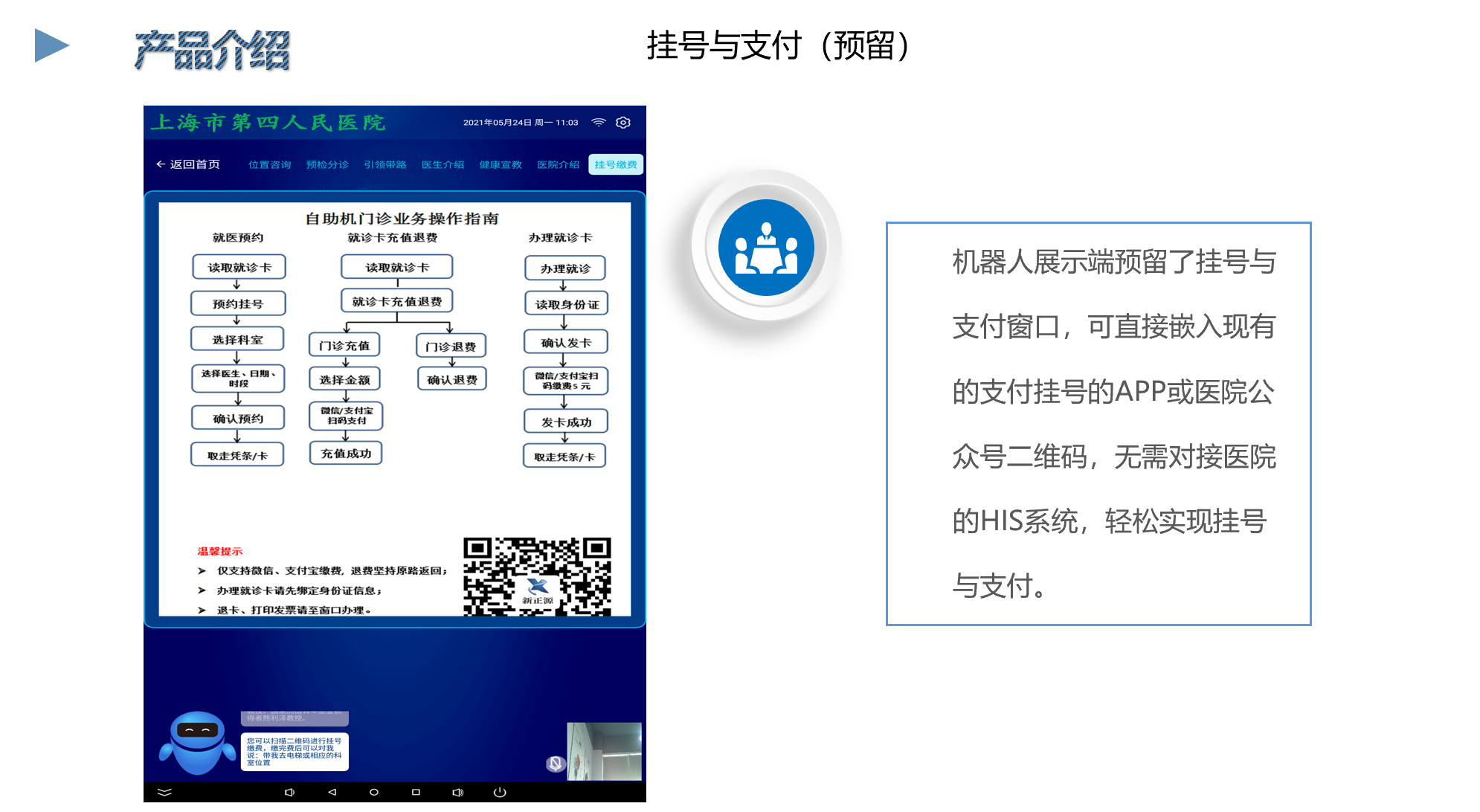Click the camera preview thumbnail

coord(604,751)
